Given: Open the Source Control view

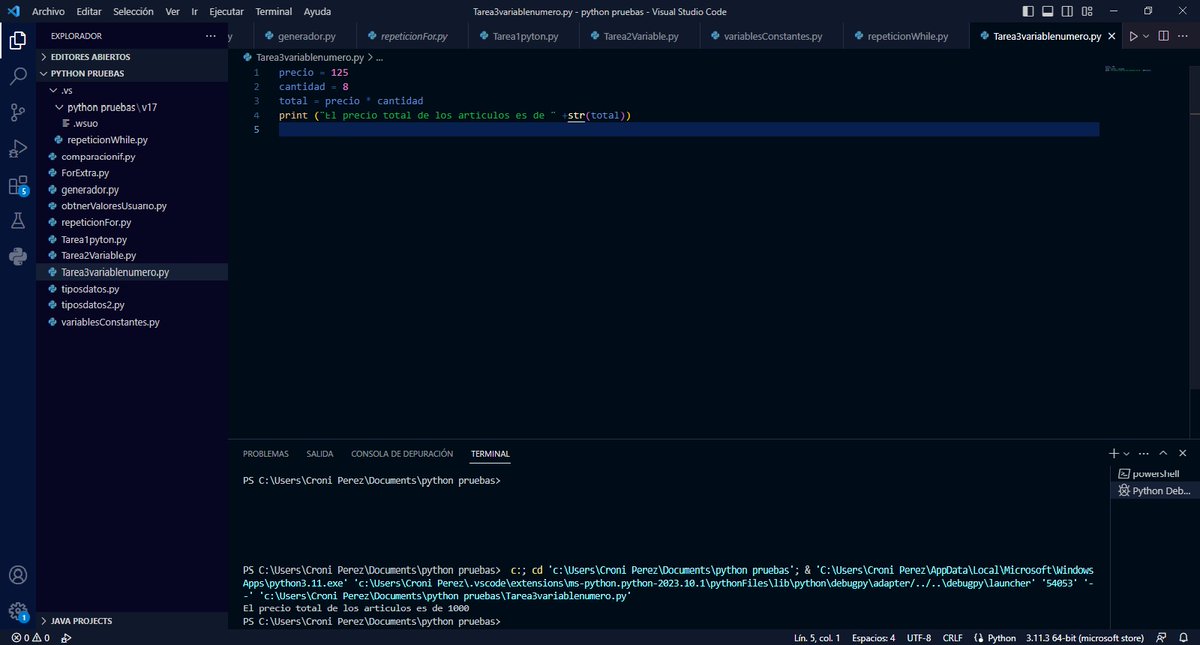Looking at the screenshot, I should click(x=17, y=113).
